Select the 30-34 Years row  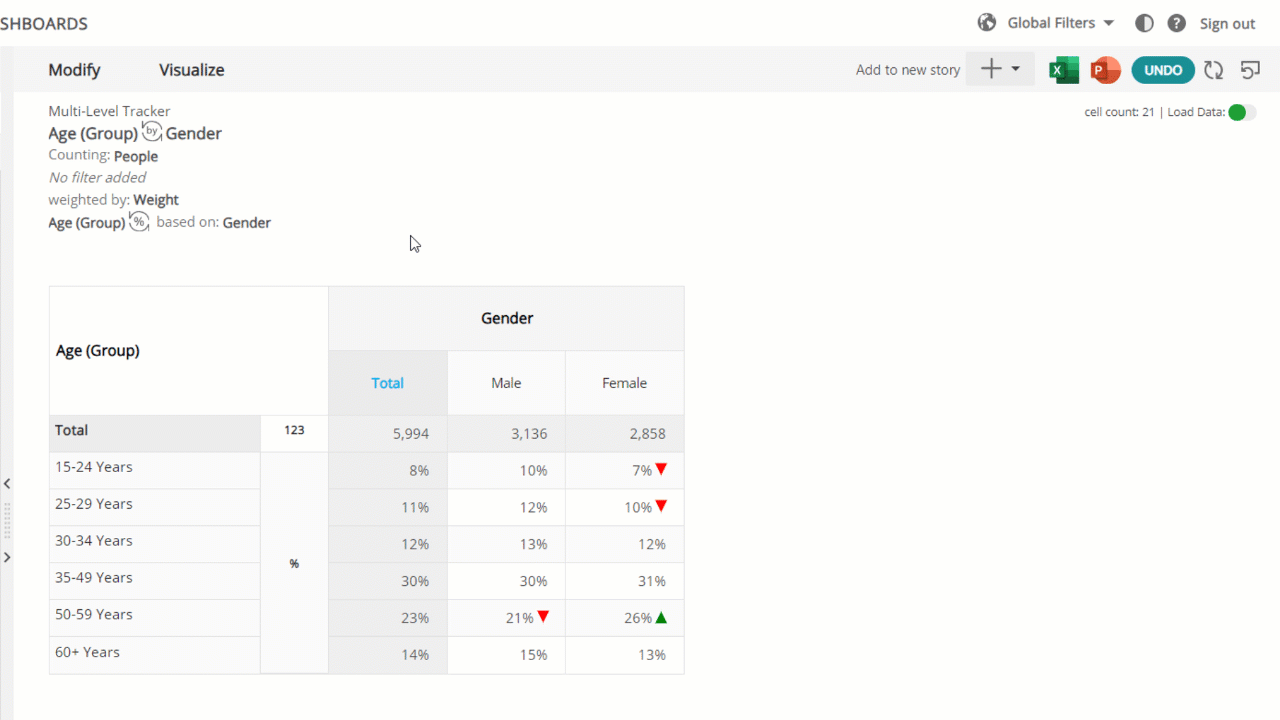point(155,542)
